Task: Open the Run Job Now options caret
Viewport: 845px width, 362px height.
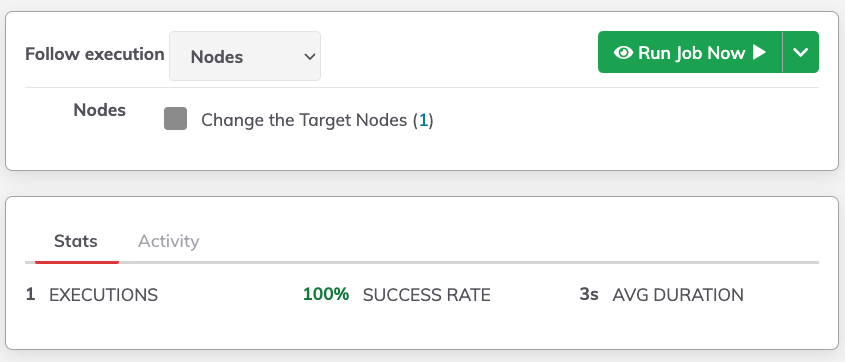Action: (x=801, y=52)
